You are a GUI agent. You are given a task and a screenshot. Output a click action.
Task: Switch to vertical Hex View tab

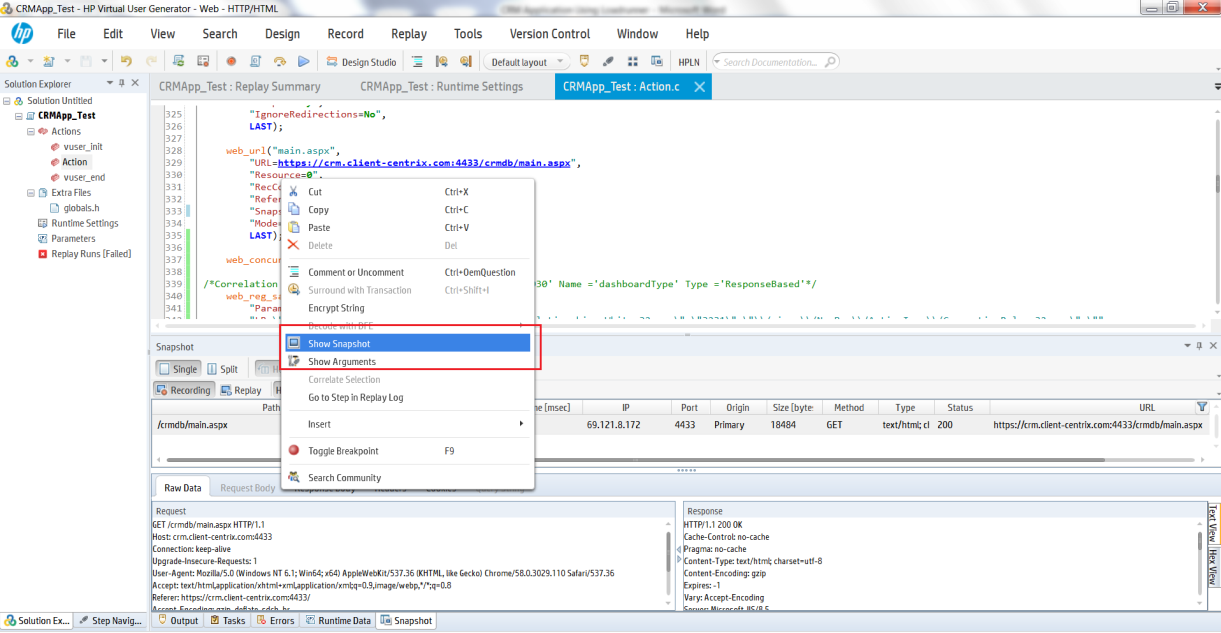tap(1213, 567)
